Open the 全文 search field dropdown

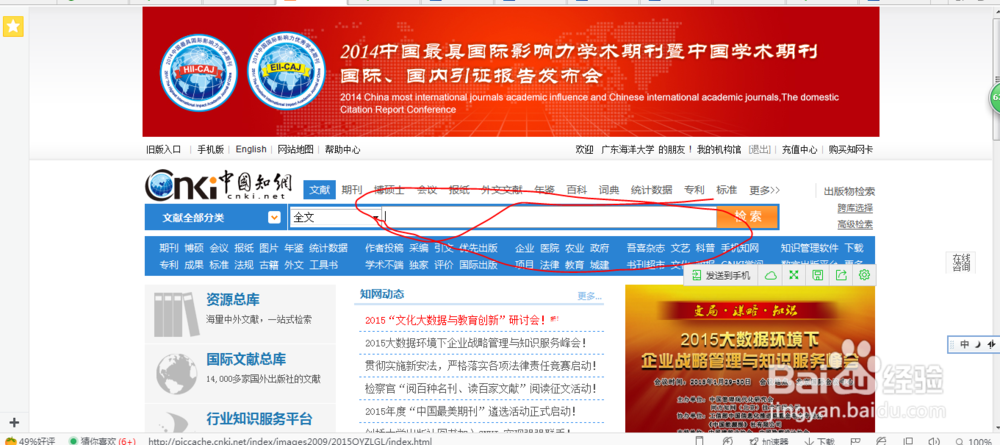click(336, 217)
